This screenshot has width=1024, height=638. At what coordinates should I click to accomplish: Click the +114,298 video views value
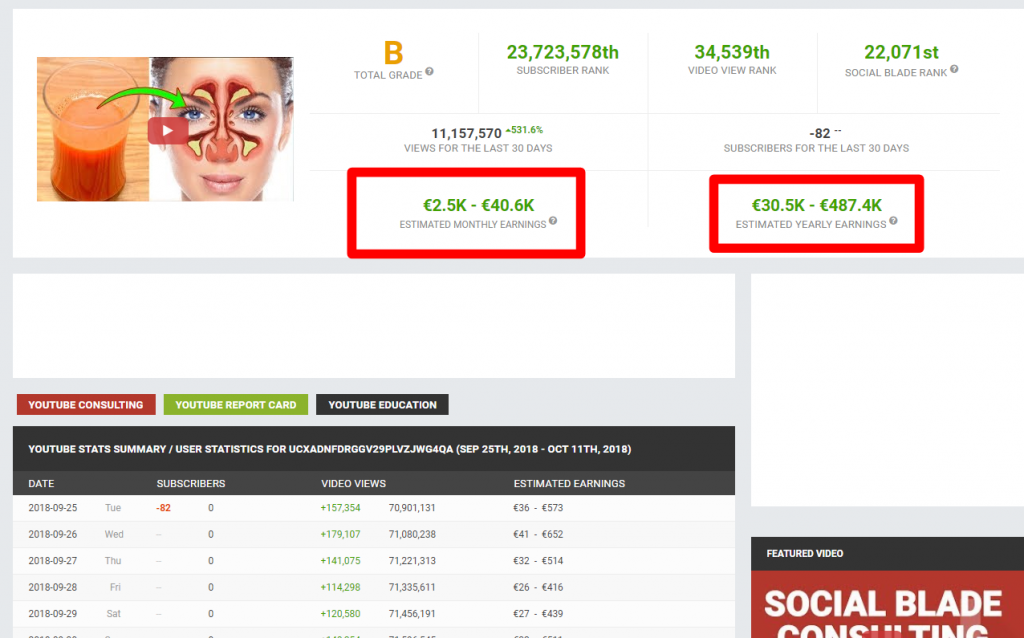tap(340, 587)
